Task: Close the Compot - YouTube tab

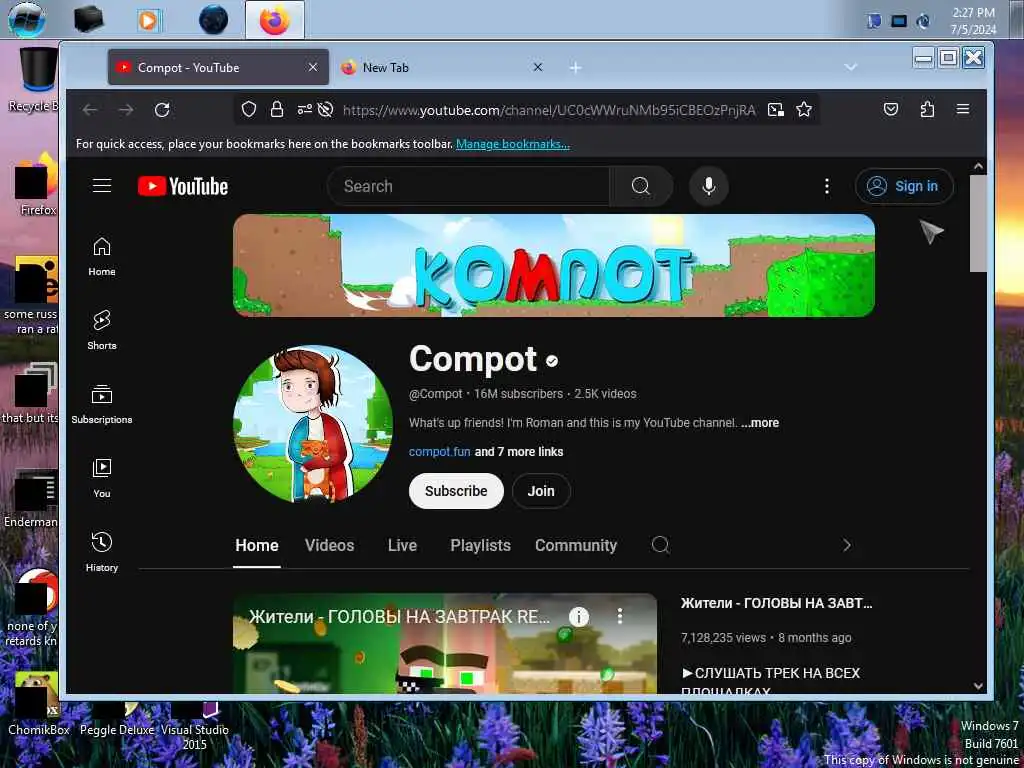Action: click(313, 67)
